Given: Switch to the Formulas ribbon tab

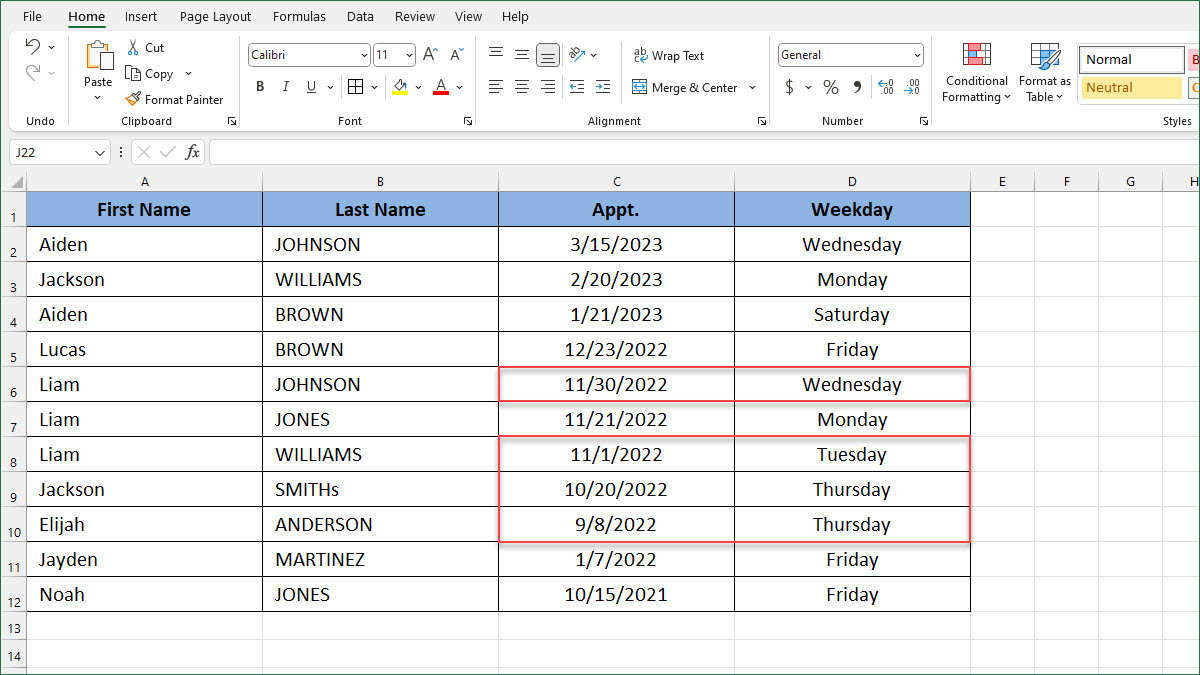Looking at the screenshot, I should coord(299,16).
